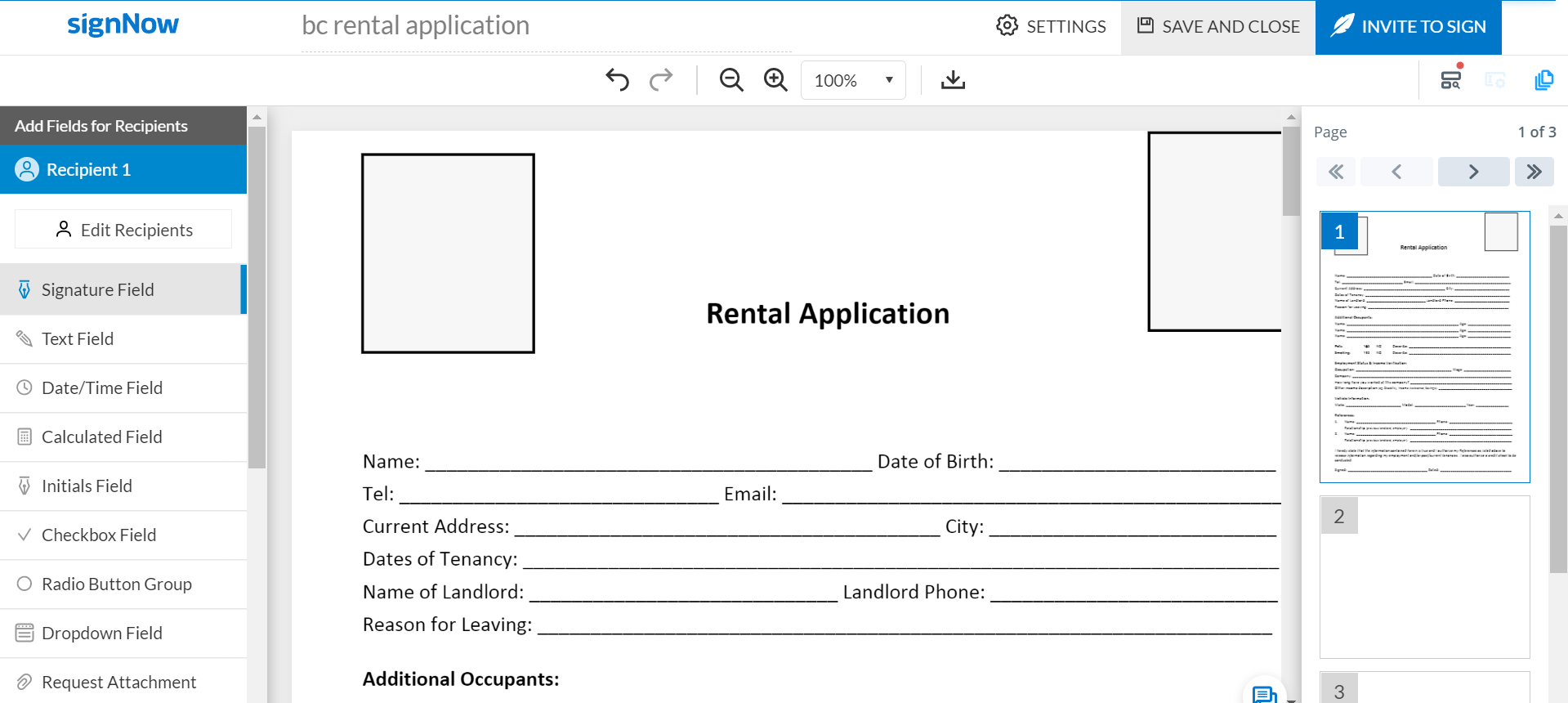The image size is (1568, 703).
Task: Zoom out with the minus magnifier
Action: [x=731, y=80]
